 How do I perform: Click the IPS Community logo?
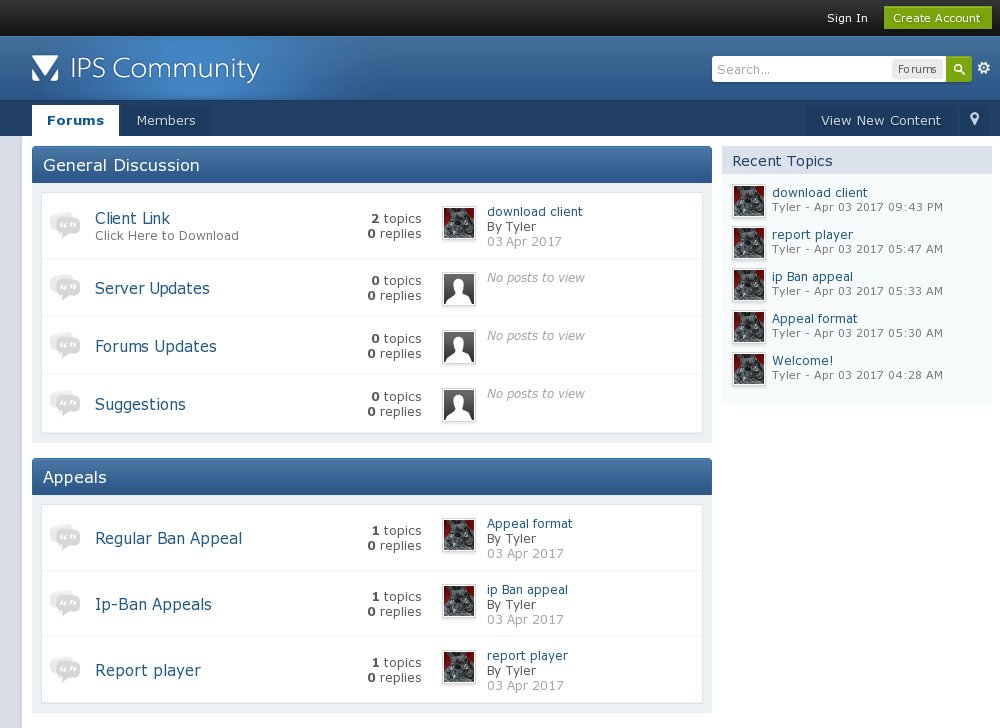tap(146, 68)
